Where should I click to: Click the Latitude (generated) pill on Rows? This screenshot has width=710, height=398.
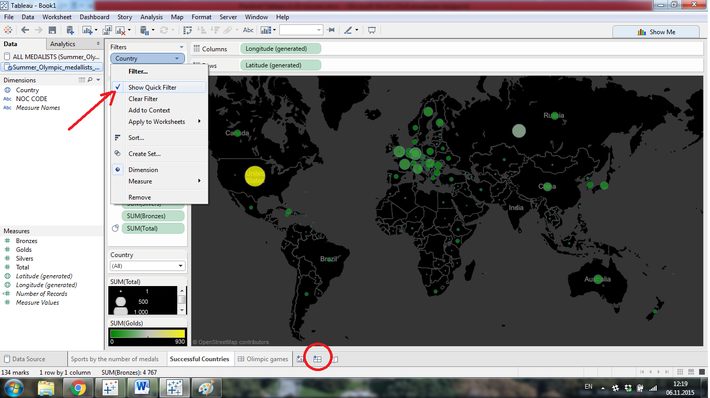280,65
